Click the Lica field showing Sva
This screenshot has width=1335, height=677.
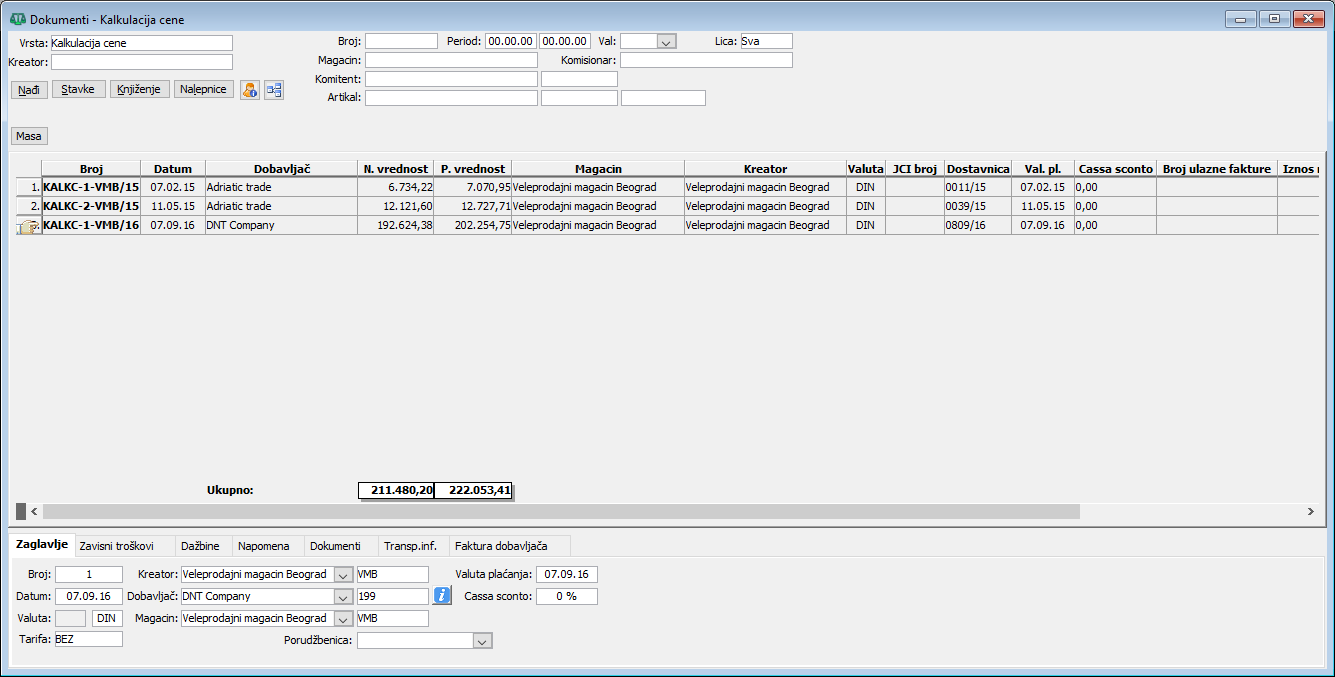click(x=766, y=41)
